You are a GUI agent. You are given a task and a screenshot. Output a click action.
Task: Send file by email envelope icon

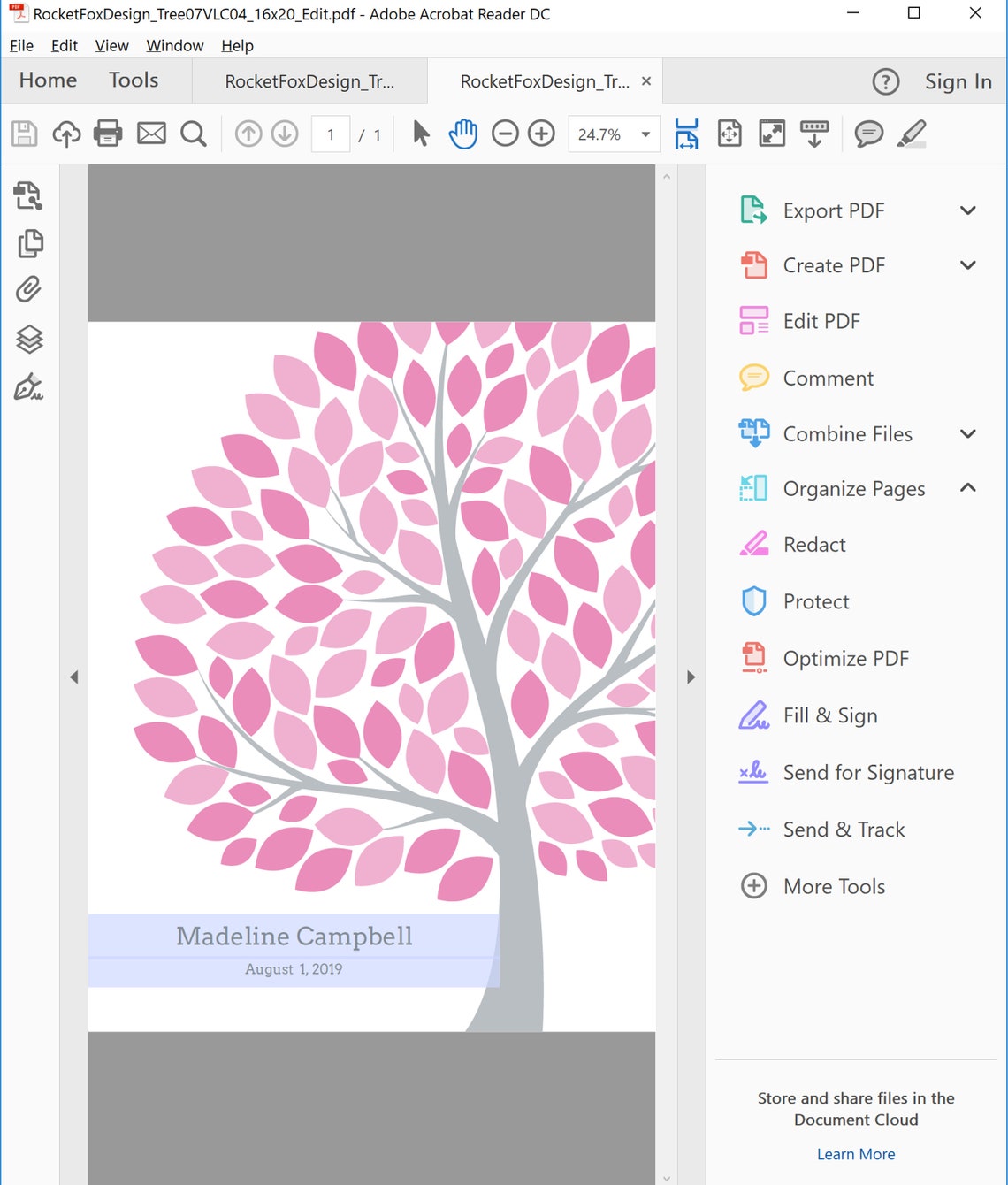[151, 134]
